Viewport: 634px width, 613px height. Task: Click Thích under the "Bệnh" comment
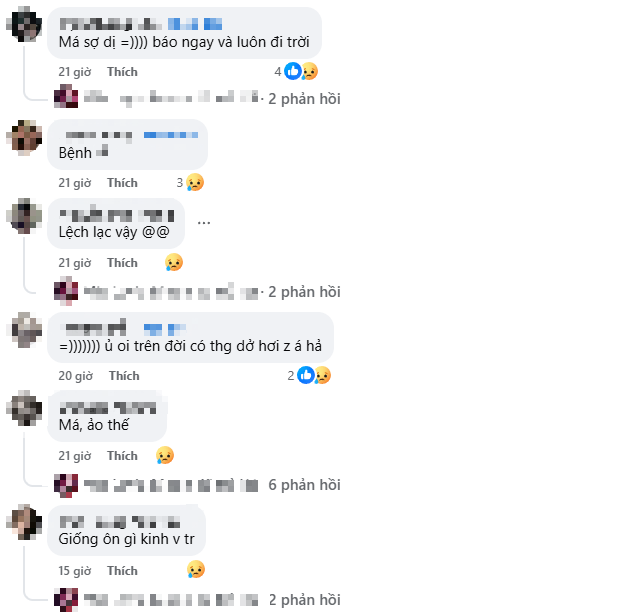click(x=122, y=183)
